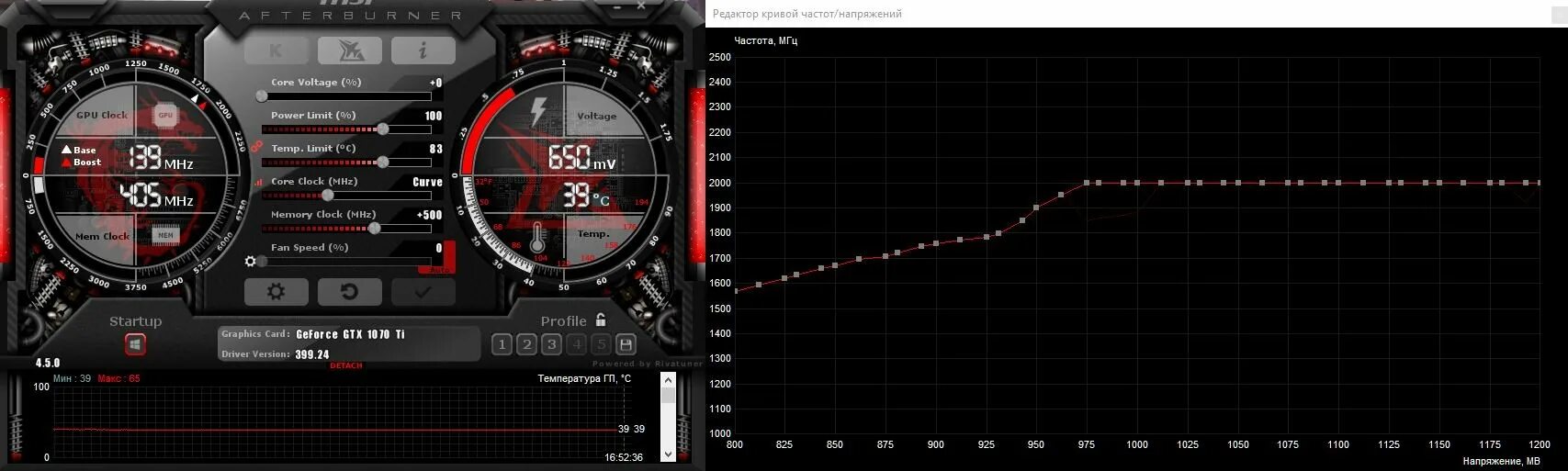Toggle the Startup Windows icon
Viewport: 1568px width, 471px height.
(x=136, y=344)
